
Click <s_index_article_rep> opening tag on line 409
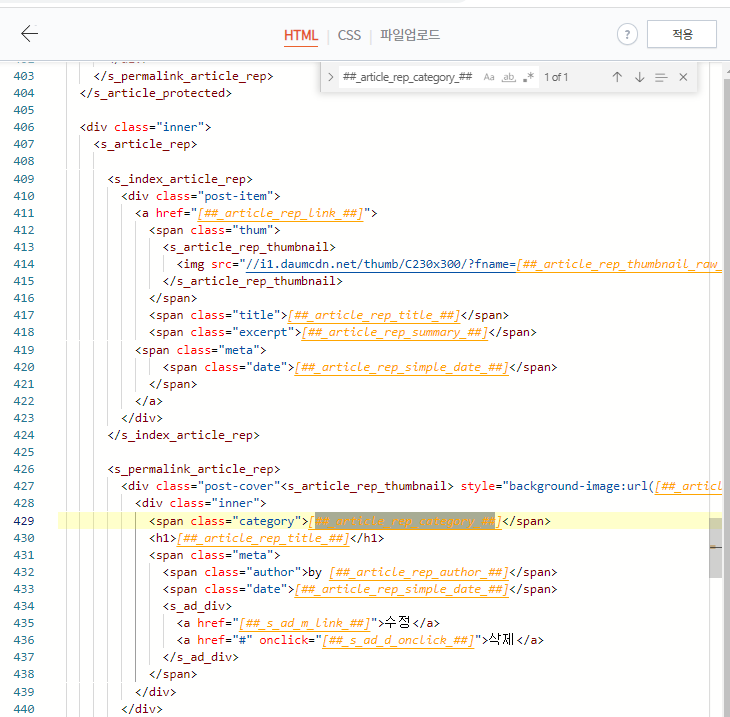click(180, 179)
